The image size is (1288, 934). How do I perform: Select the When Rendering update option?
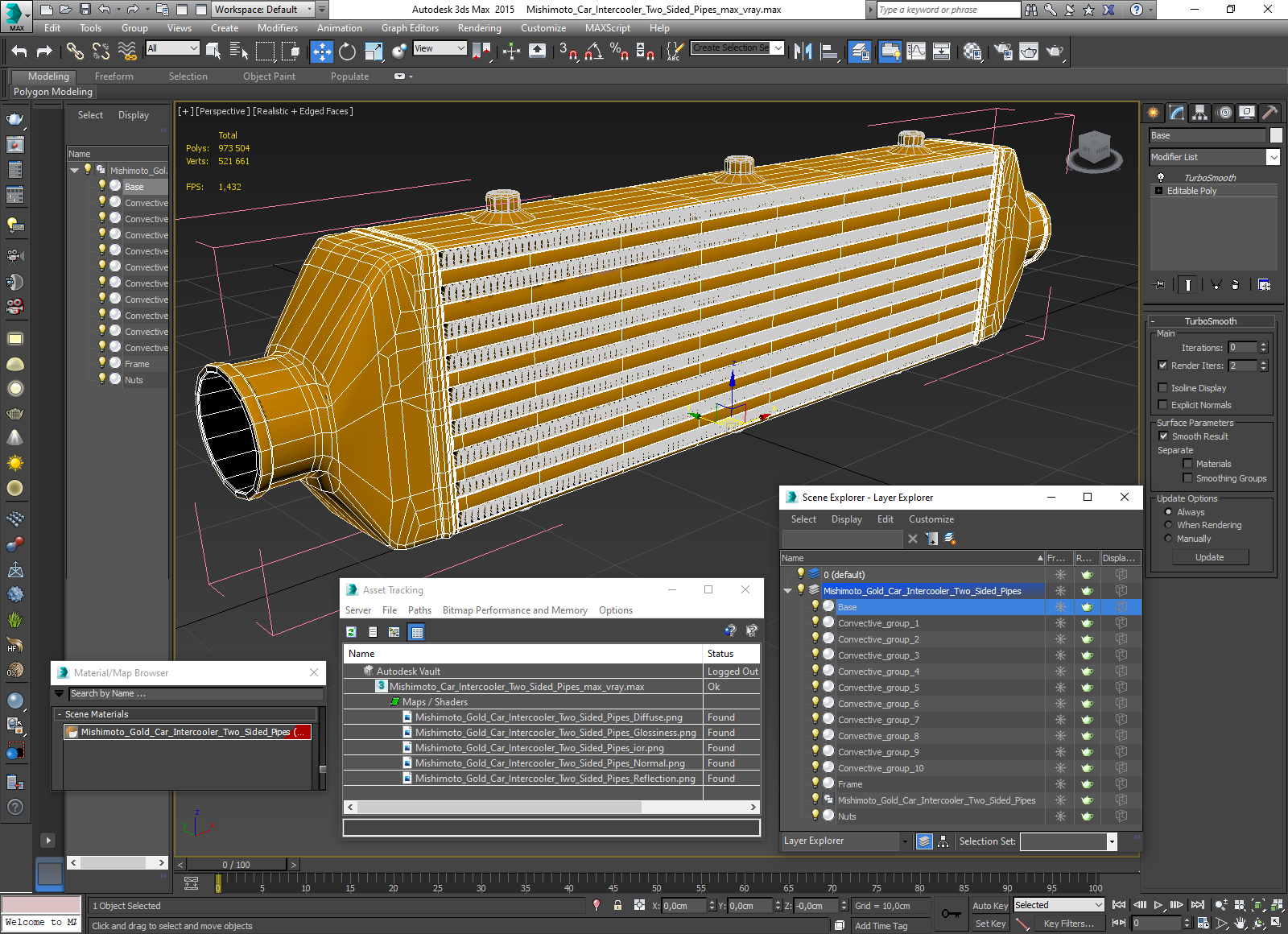point(1168,525)
